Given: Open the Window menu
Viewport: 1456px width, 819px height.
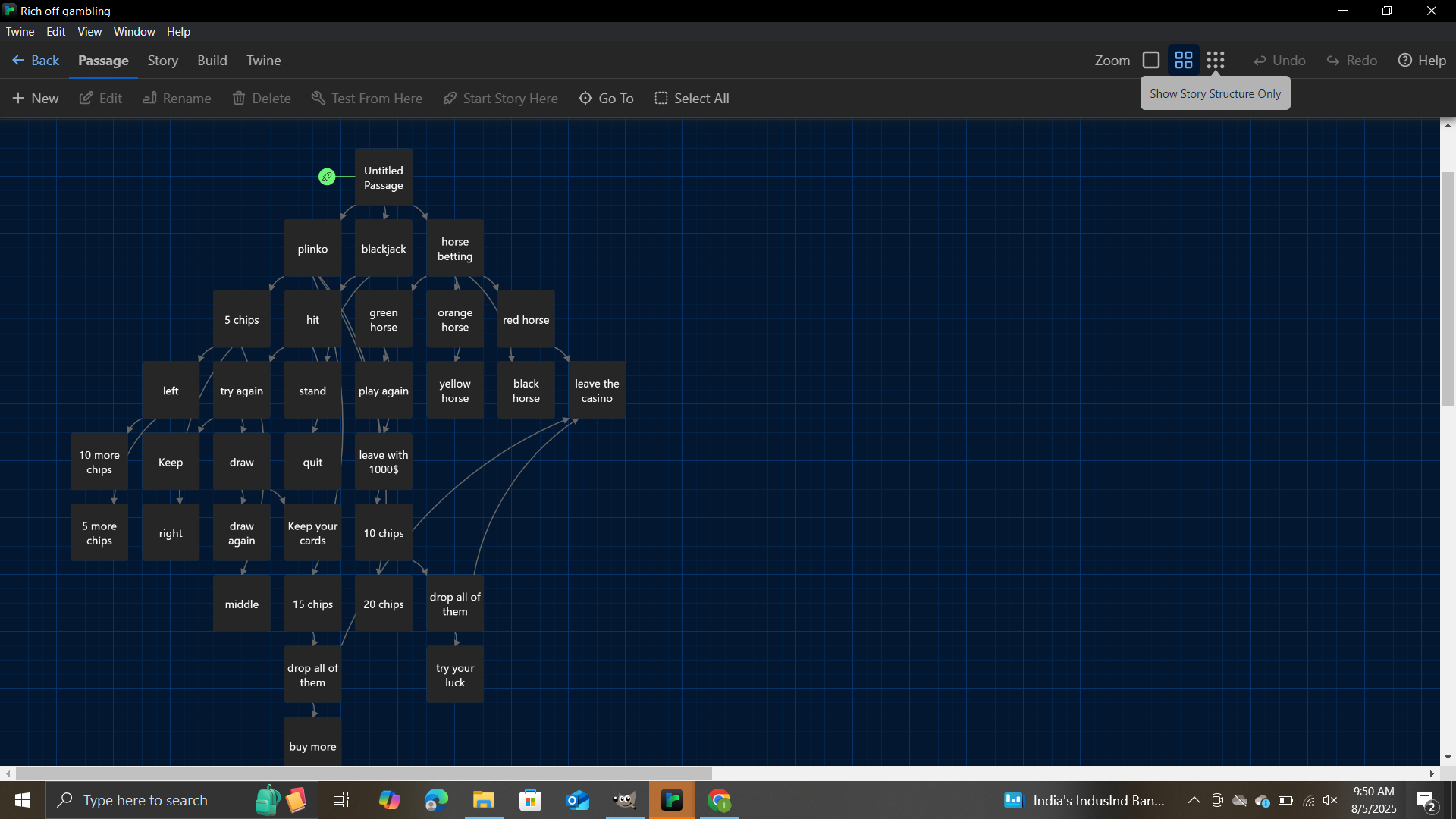Looking at the screenshot, I should (x=134, y=31).
